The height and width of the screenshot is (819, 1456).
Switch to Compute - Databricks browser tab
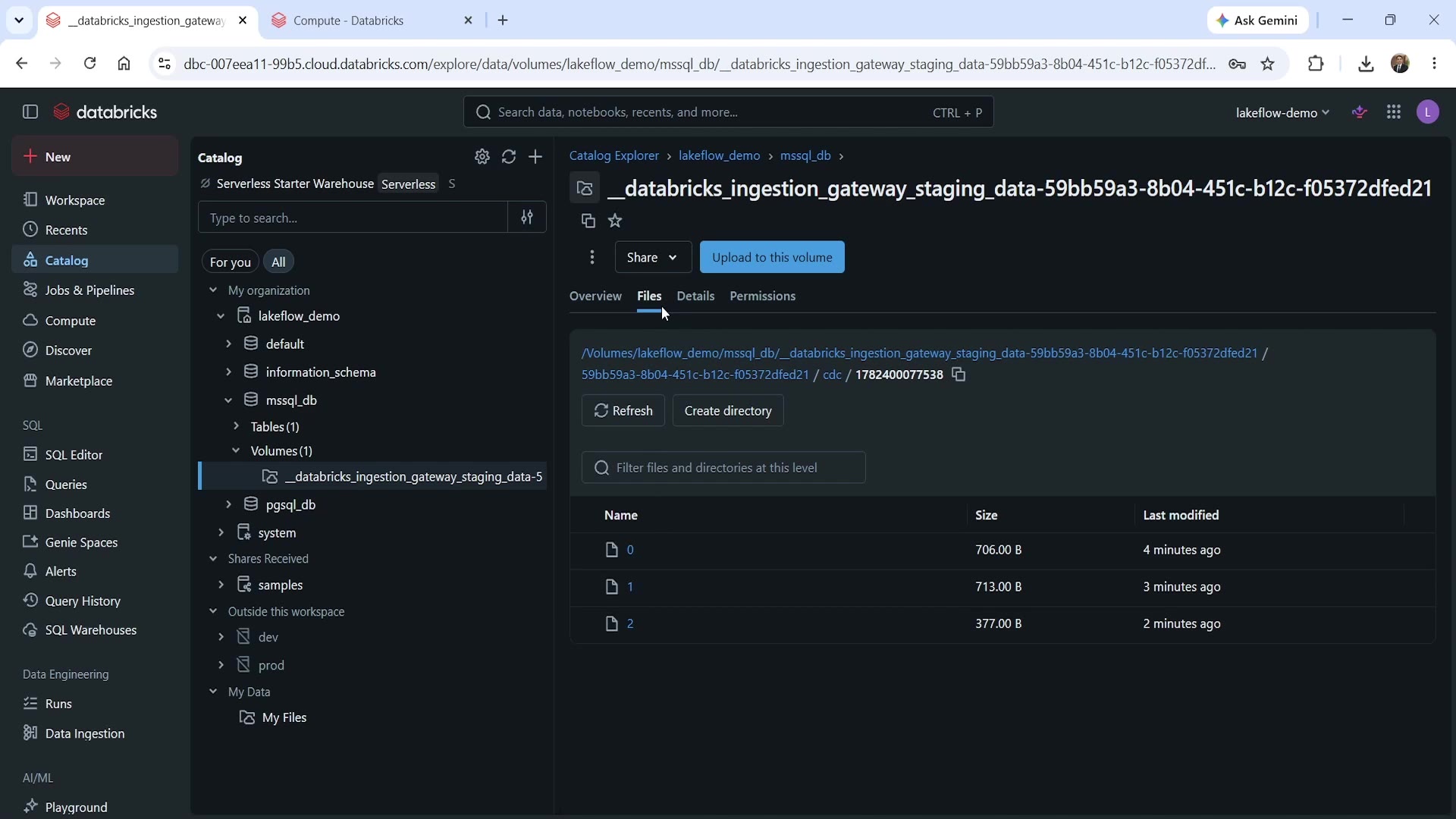pos(372,20)
